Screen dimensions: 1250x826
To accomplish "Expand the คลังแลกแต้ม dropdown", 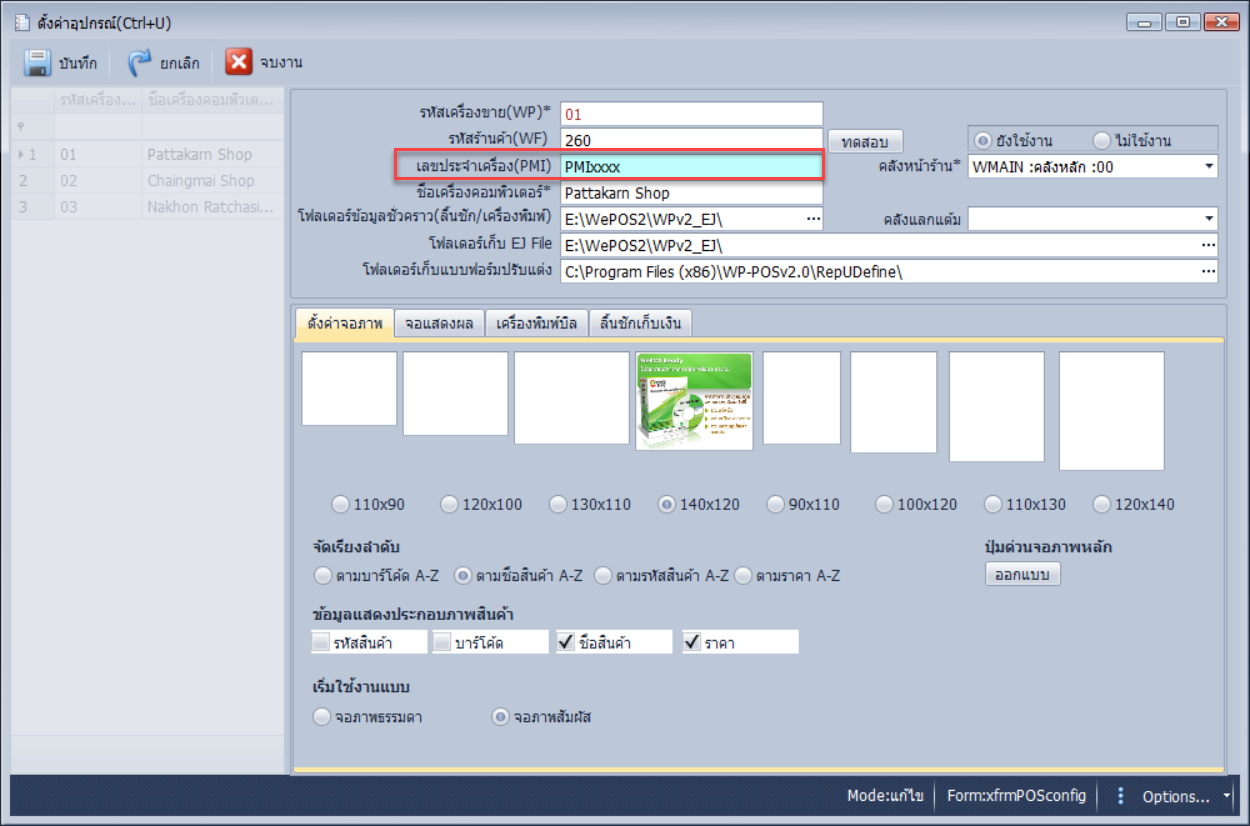I will pyautogui.click(x=1208, y=219).
